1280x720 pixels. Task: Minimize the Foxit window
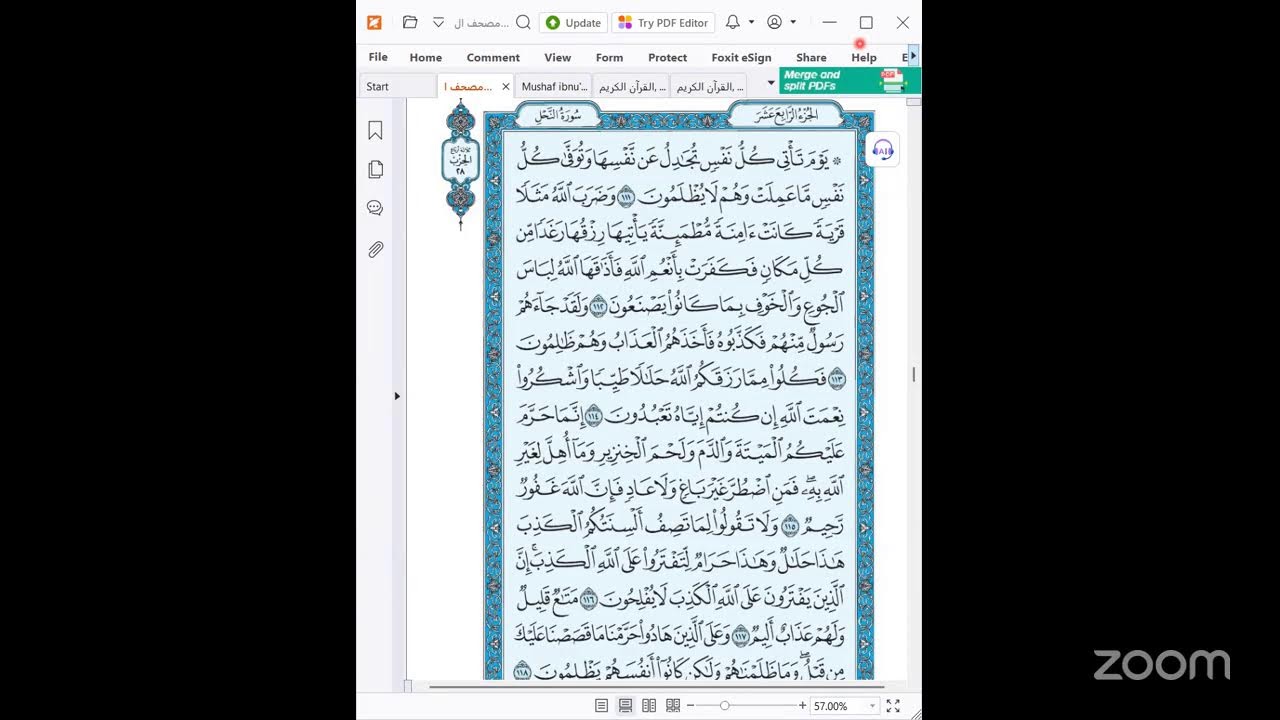(829, 22)
